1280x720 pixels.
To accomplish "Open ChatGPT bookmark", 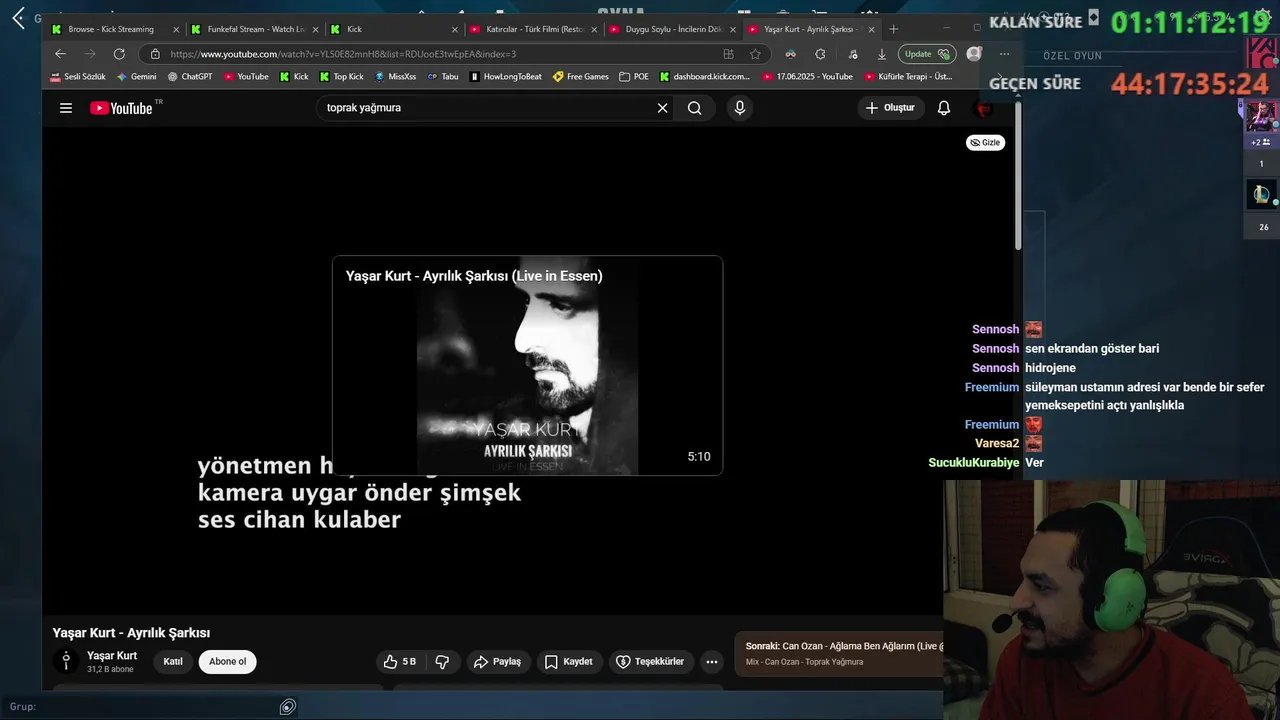I will [x=190, y=76].
